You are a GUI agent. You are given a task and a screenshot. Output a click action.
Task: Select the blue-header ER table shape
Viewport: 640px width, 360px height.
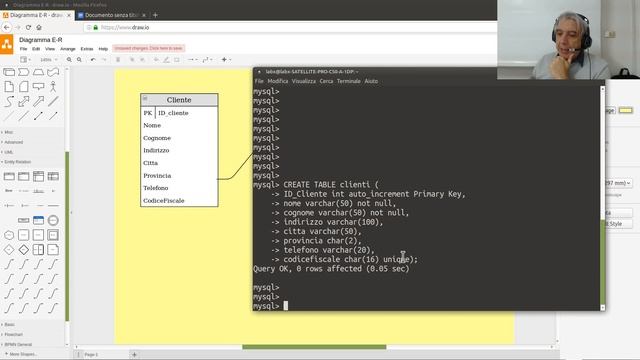(x=38, y=220)
